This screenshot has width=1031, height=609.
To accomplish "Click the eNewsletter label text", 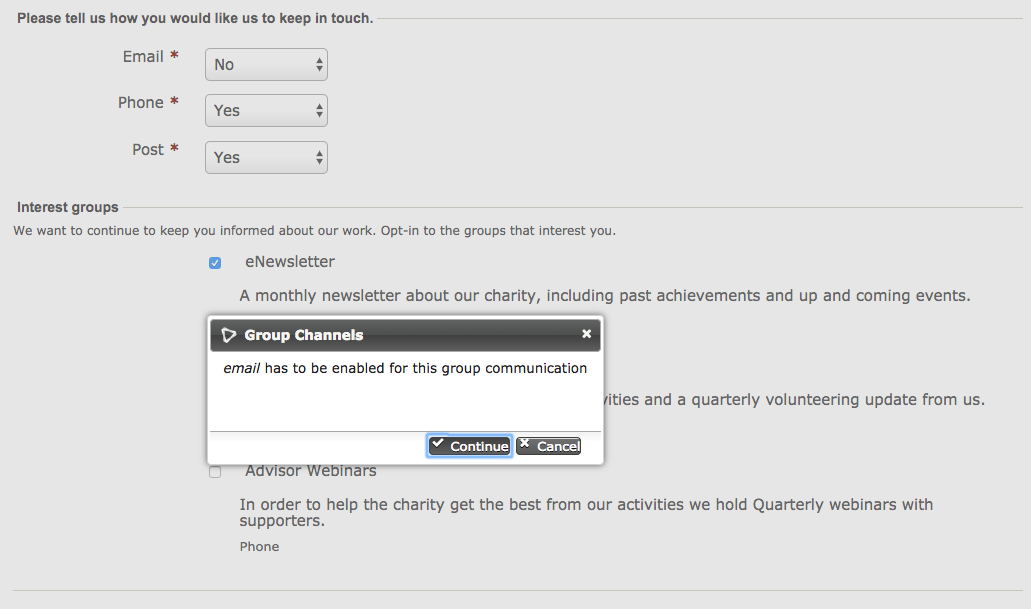I will pyautogui.click(x=290, y=262).
